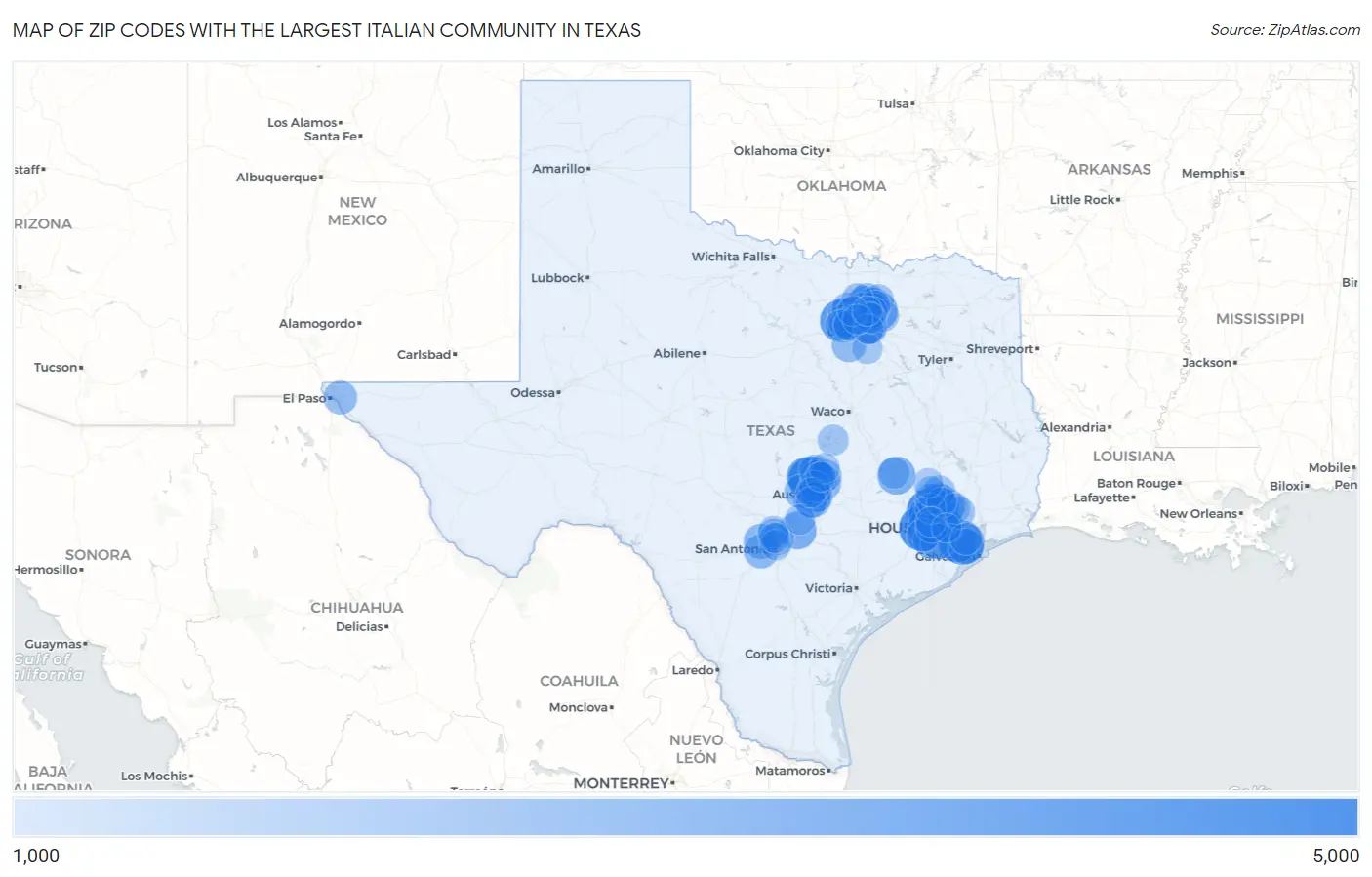Click the Amarillo city label

(x=558, y=169)
